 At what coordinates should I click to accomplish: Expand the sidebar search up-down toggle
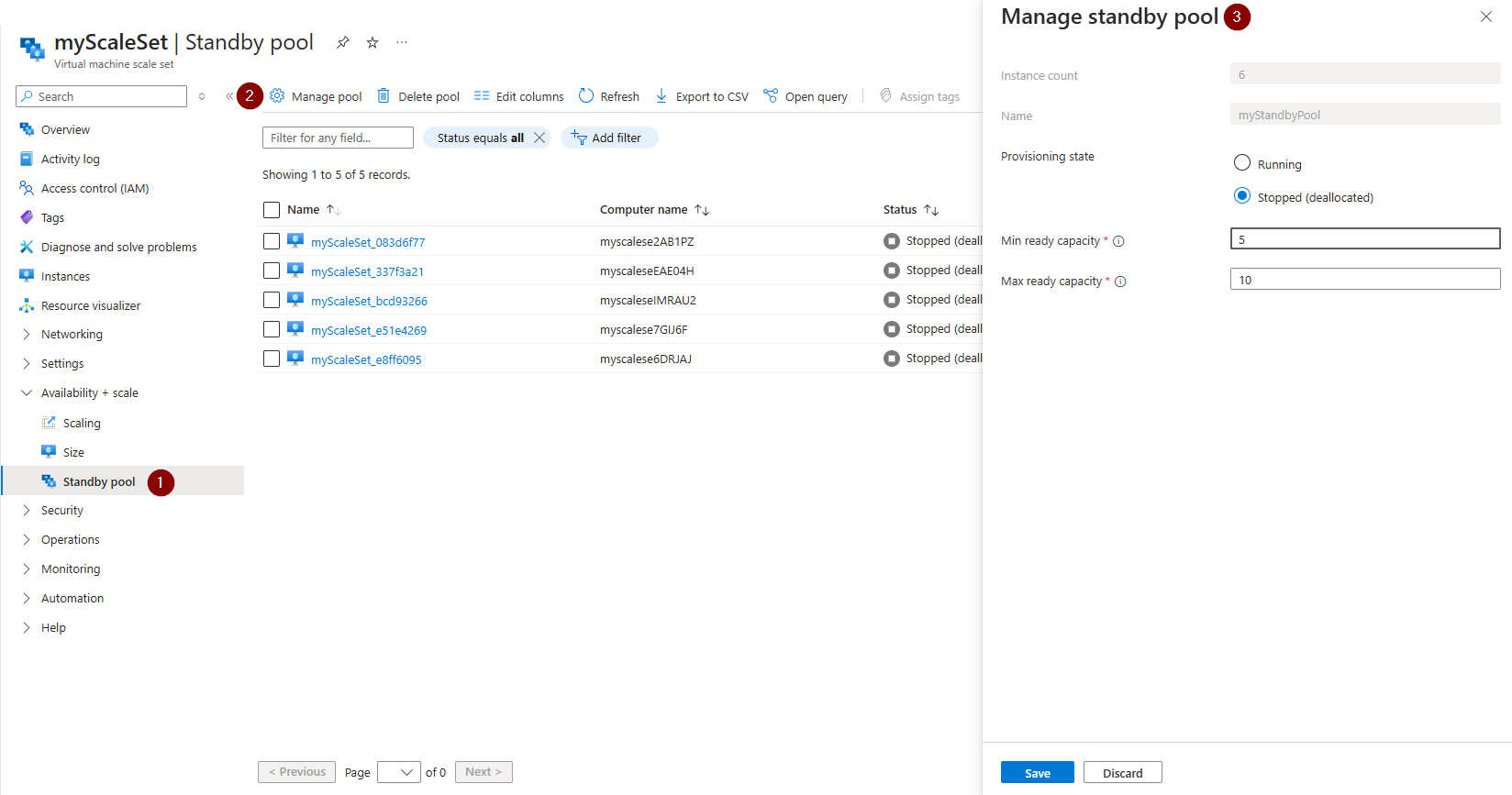point(202,96)
